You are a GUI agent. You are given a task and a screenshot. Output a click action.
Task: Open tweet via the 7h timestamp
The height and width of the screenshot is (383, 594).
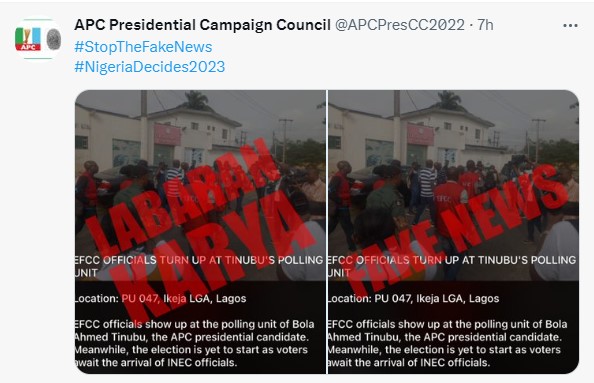tap(485, 25)
